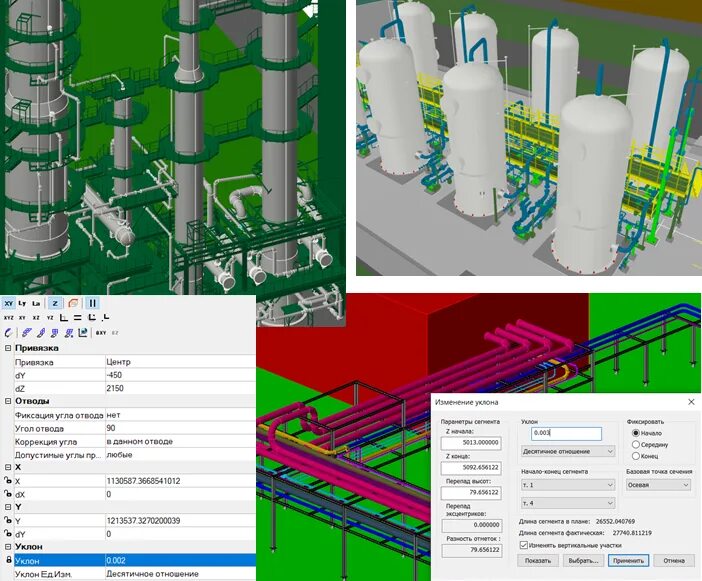Click the Перепад высот value field

point(471,492)
